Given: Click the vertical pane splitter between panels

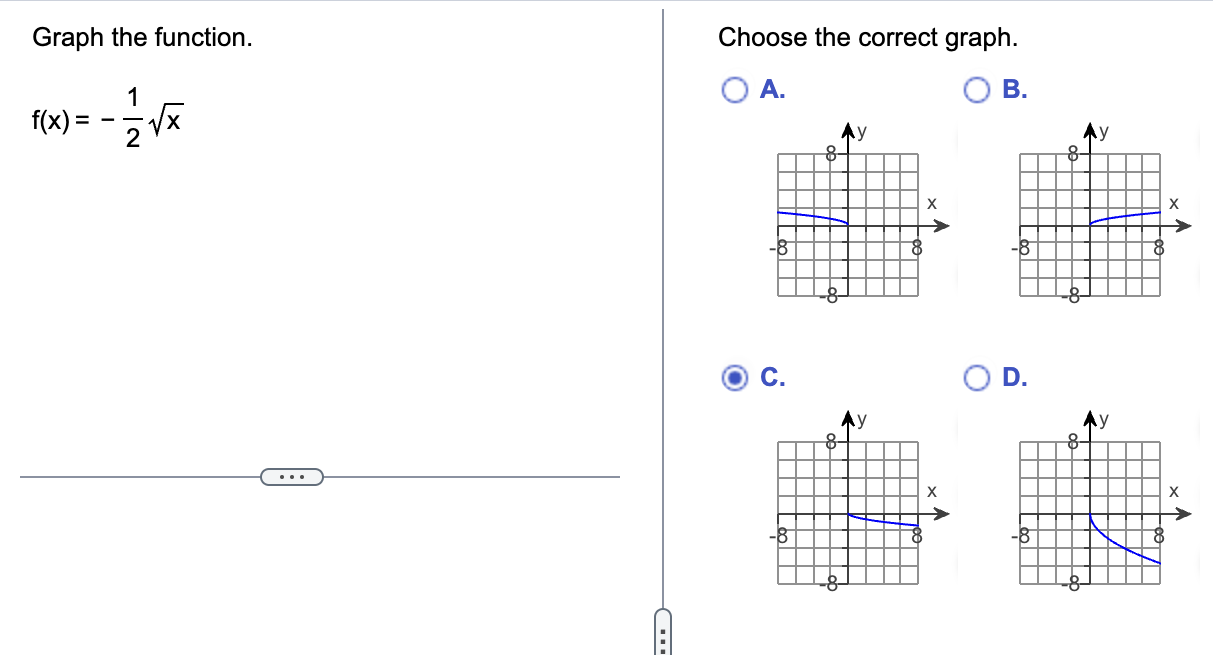Looking at the screenshot, I should point(663,300).
